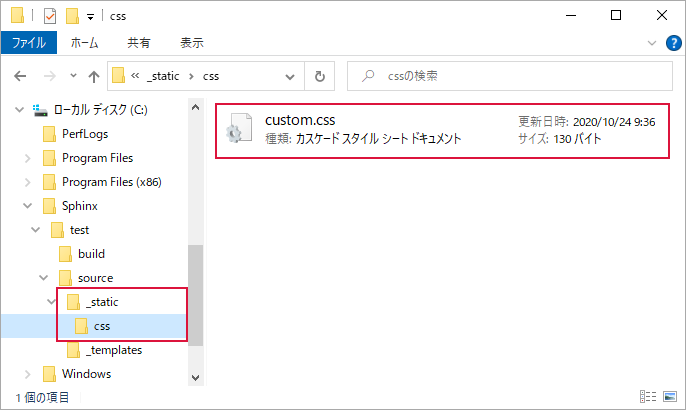Open Help with the question mark icon
The height and width of the screenshot is (410, 686).
pos(673,43)
